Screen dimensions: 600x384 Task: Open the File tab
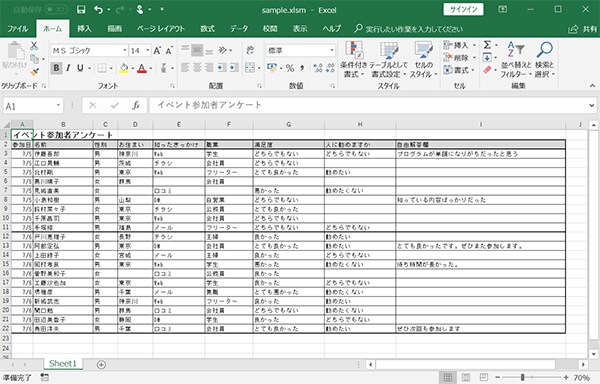point(18,29)
